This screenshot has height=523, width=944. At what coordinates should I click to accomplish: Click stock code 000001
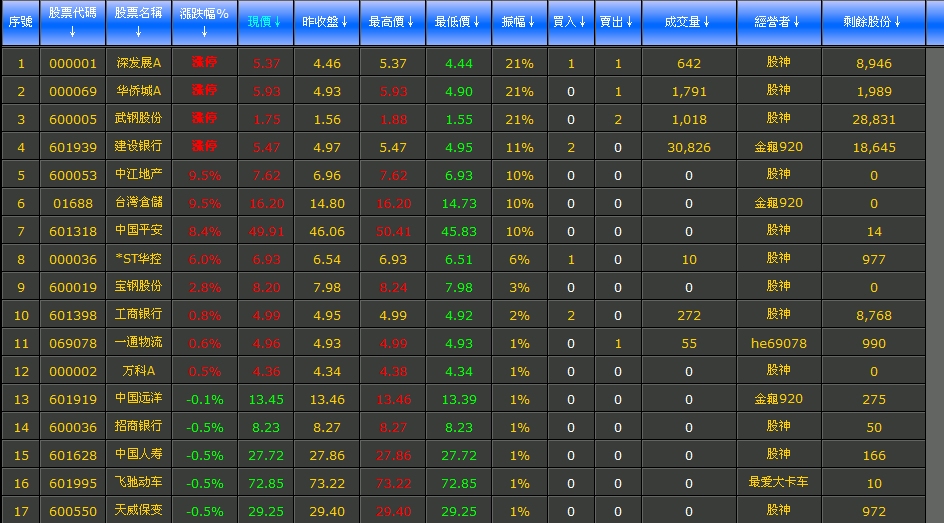pos(73,63)
